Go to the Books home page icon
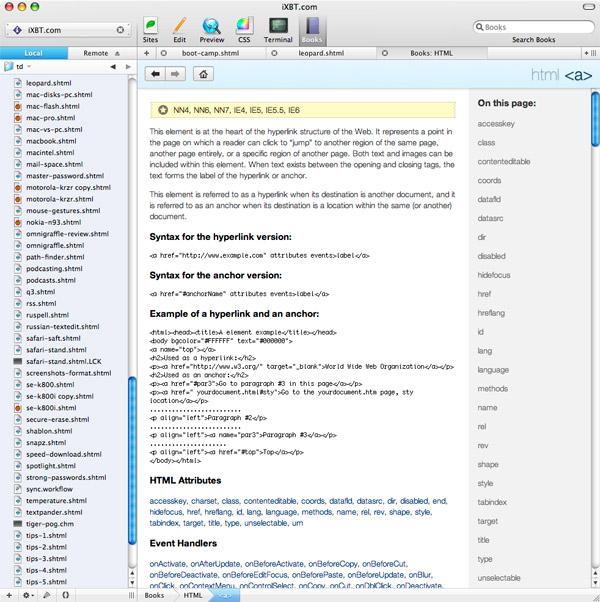The image size is (600, 602). pyautogui.click(x=203, y=74)
